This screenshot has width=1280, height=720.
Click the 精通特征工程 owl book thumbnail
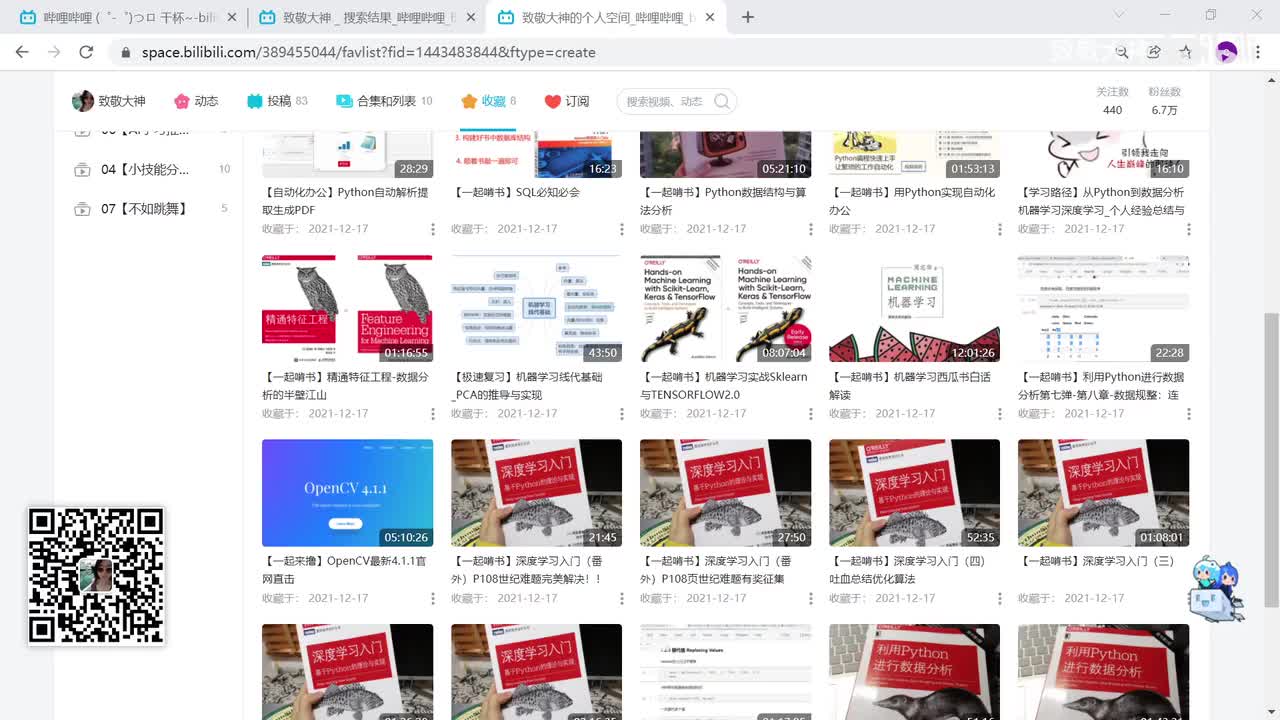(347, 308)
